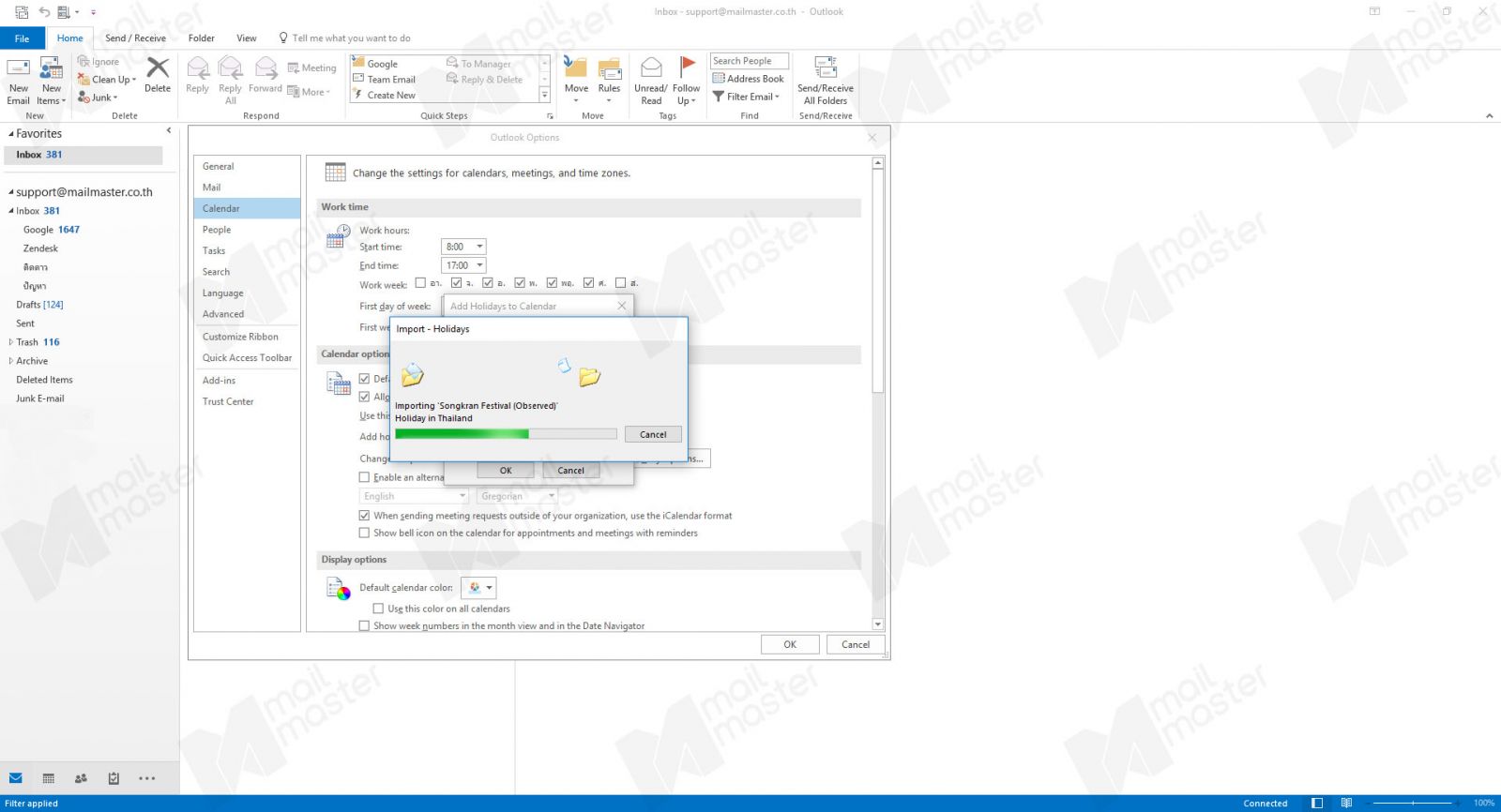
Task: Expand the Quick Steps gallery
Action: point(545,95)
